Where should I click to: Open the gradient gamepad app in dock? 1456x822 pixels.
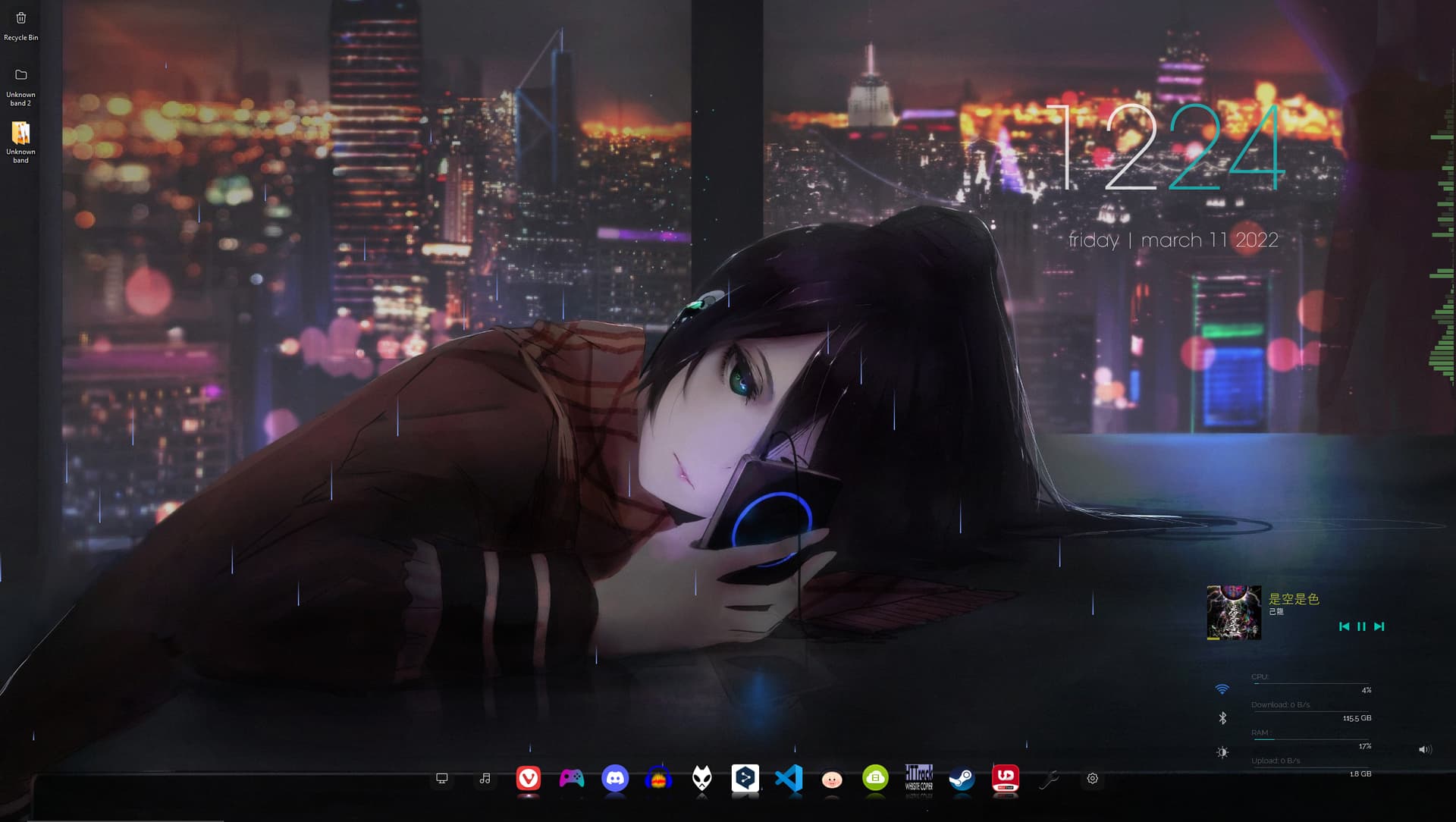pyautogui.click(x=572, y=779)
